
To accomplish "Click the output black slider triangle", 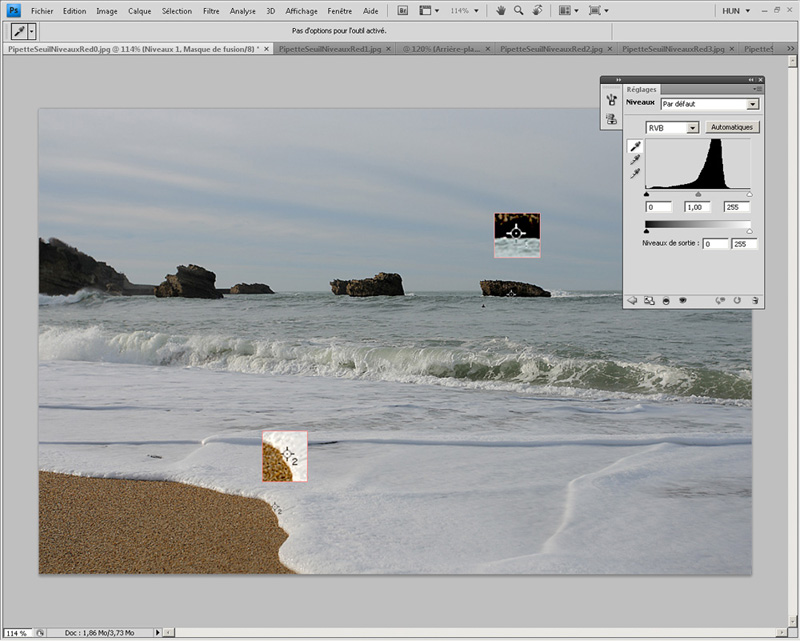I will pyautogui.click(x=646, y=231).
